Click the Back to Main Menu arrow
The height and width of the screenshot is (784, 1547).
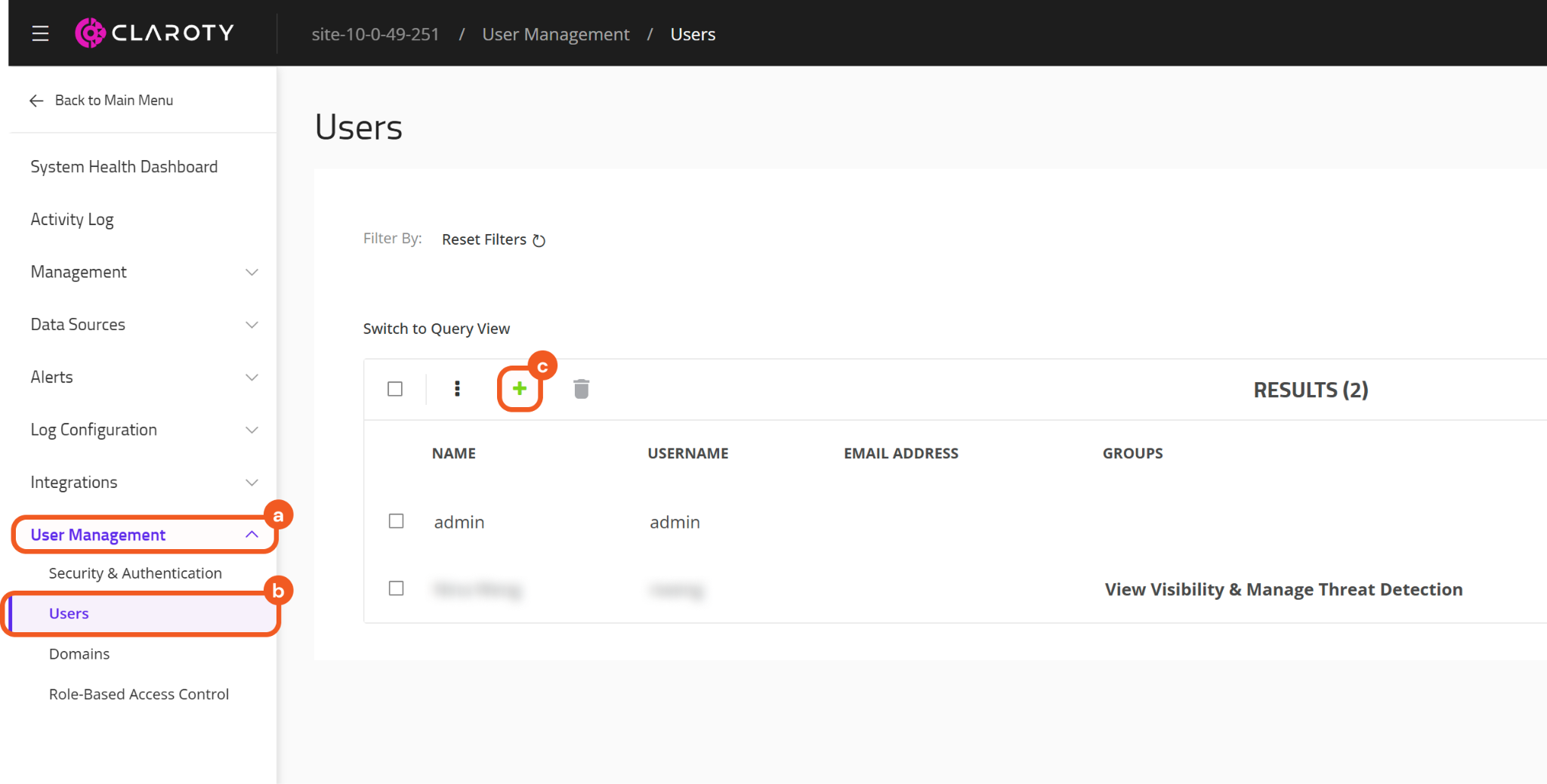tap(36, 100)
